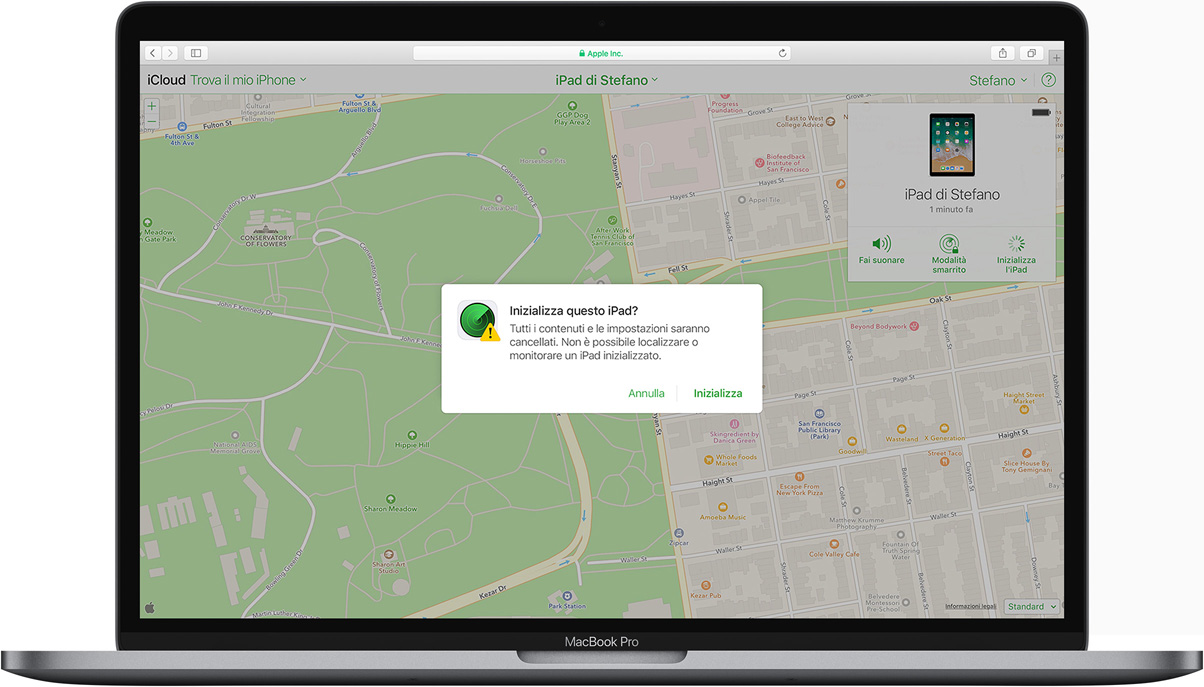Click Park Station map pin
Screen dimensions: 1204x687
[x=567, y=596]
